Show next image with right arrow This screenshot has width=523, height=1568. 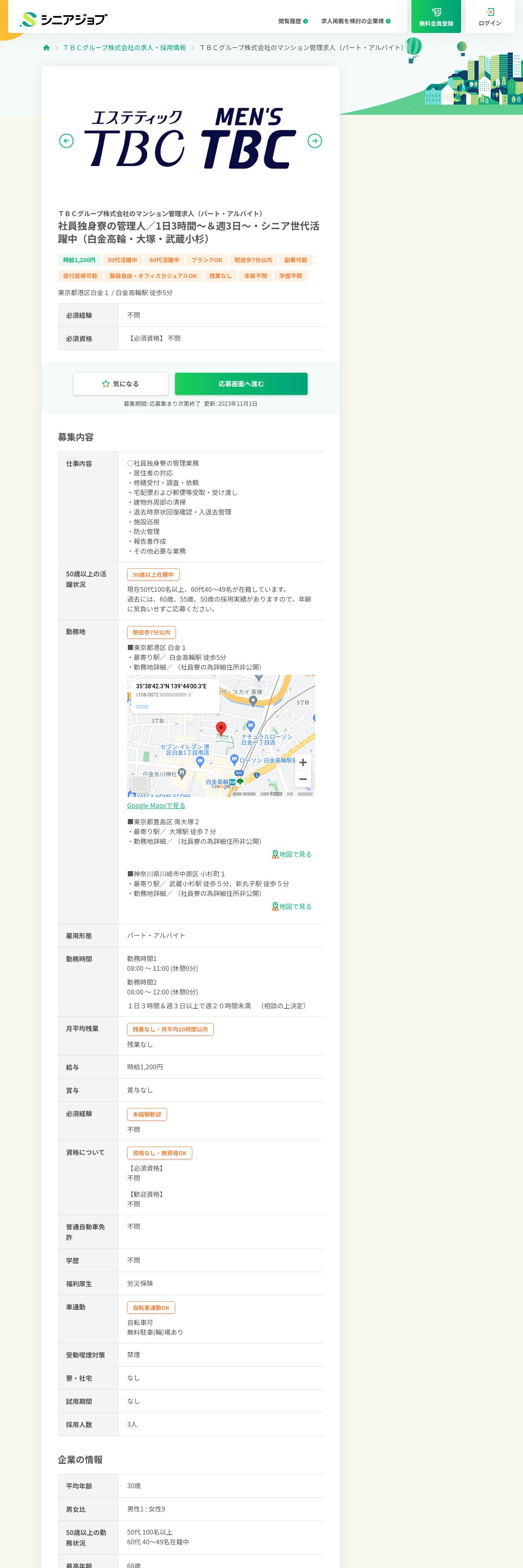pyautogui.click(x=315, y=140)
